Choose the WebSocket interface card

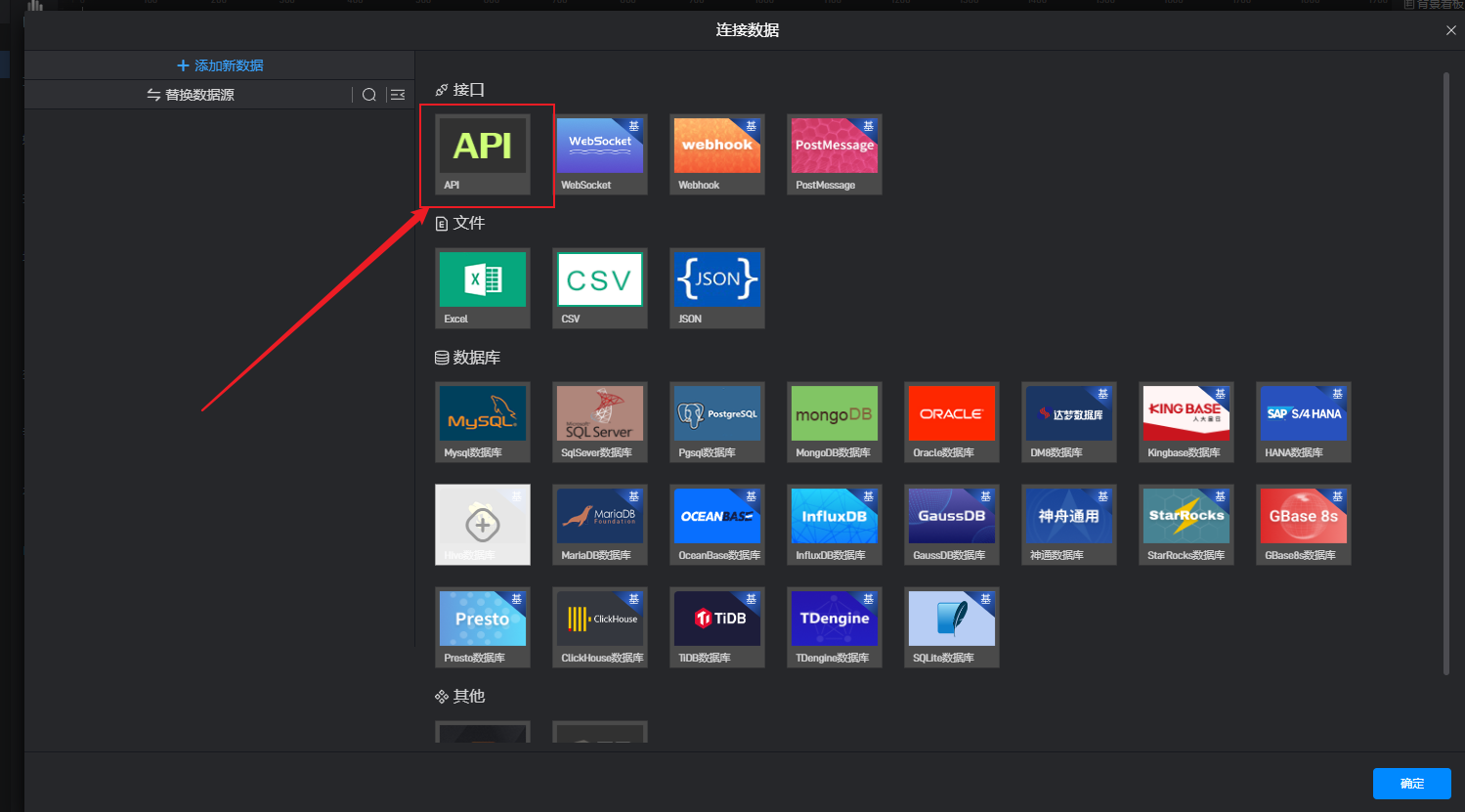(600, 154)
